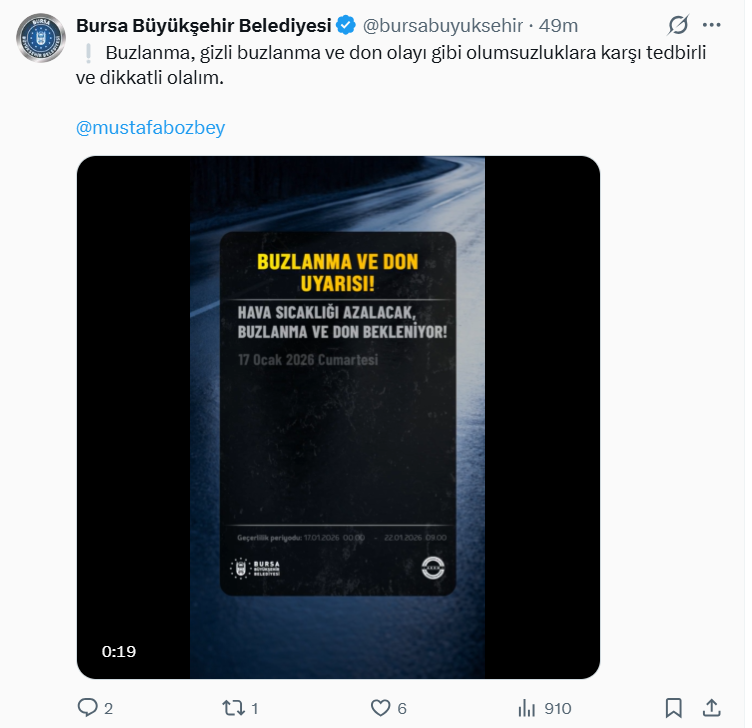
Task: Follow the @mustafabozbey mention link
Action: click(151, 128)
